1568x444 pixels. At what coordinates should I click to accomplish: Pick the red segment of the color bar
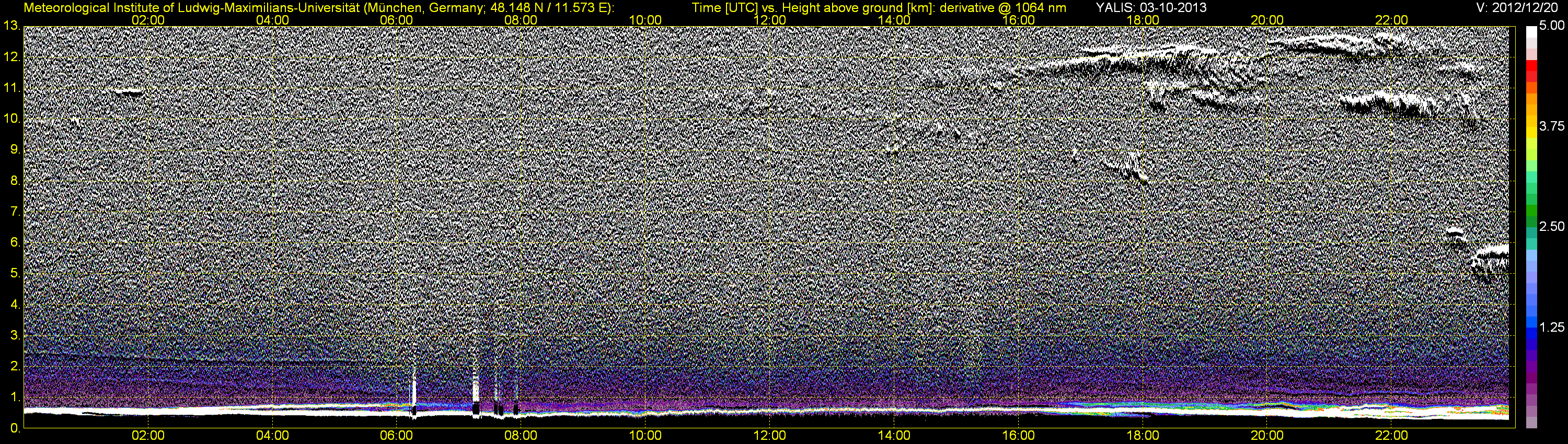click(x=1531, y=66)
